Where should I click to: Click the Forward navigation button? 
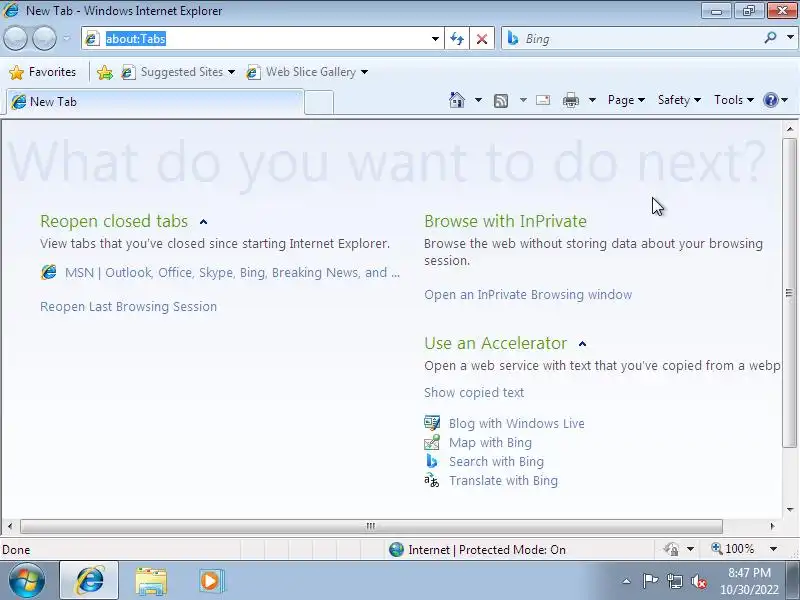[44, 38]
